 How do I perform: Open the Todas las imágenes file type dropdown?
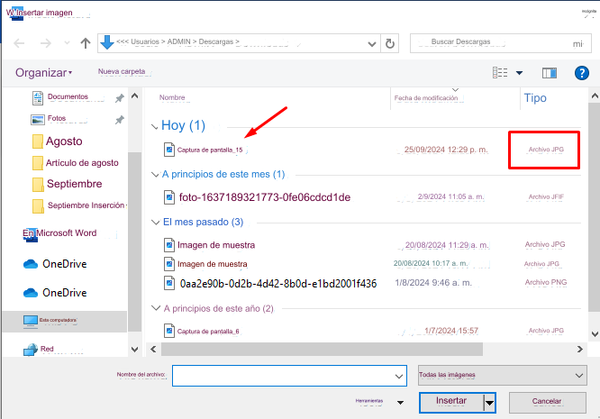coord(500,375)
